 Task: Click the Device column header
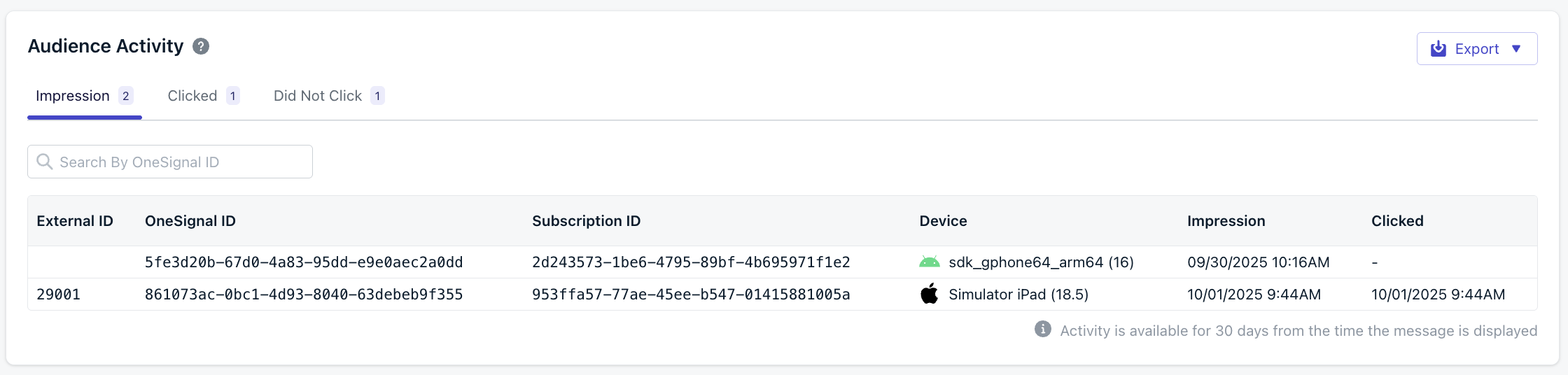tap(943, 221)
